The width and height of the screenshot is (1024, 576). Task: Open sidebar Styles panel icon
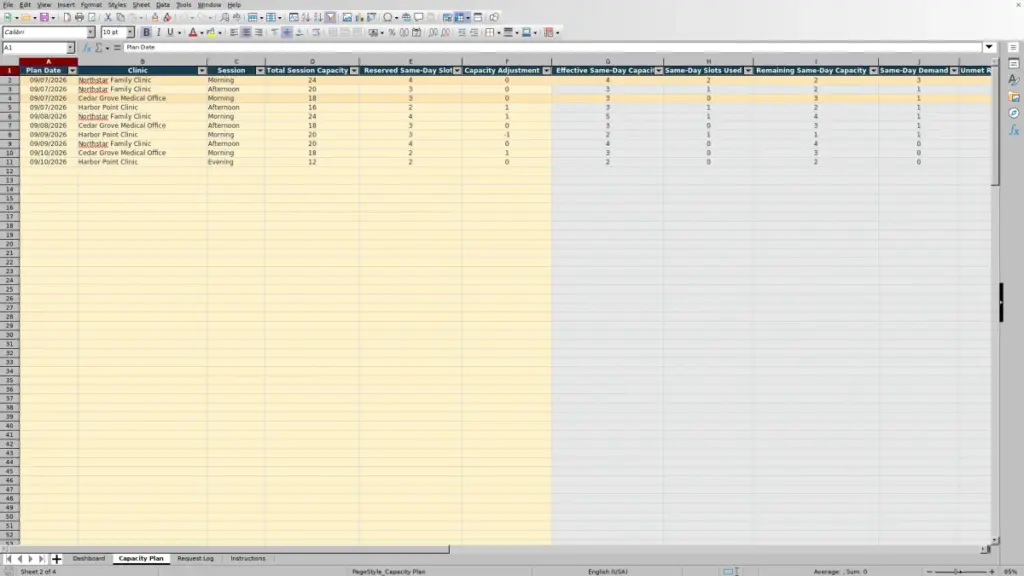click(x=1014, y=80)
